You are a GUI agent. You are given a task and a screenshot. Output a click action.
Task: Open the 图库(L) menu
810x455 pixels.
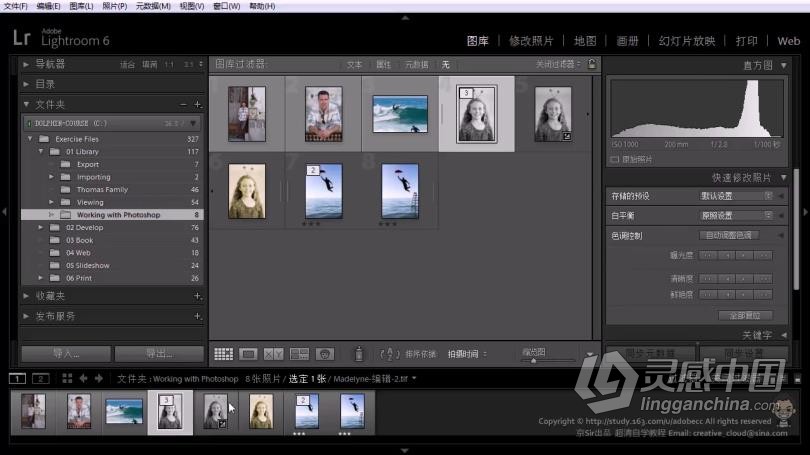pos(81,6)
